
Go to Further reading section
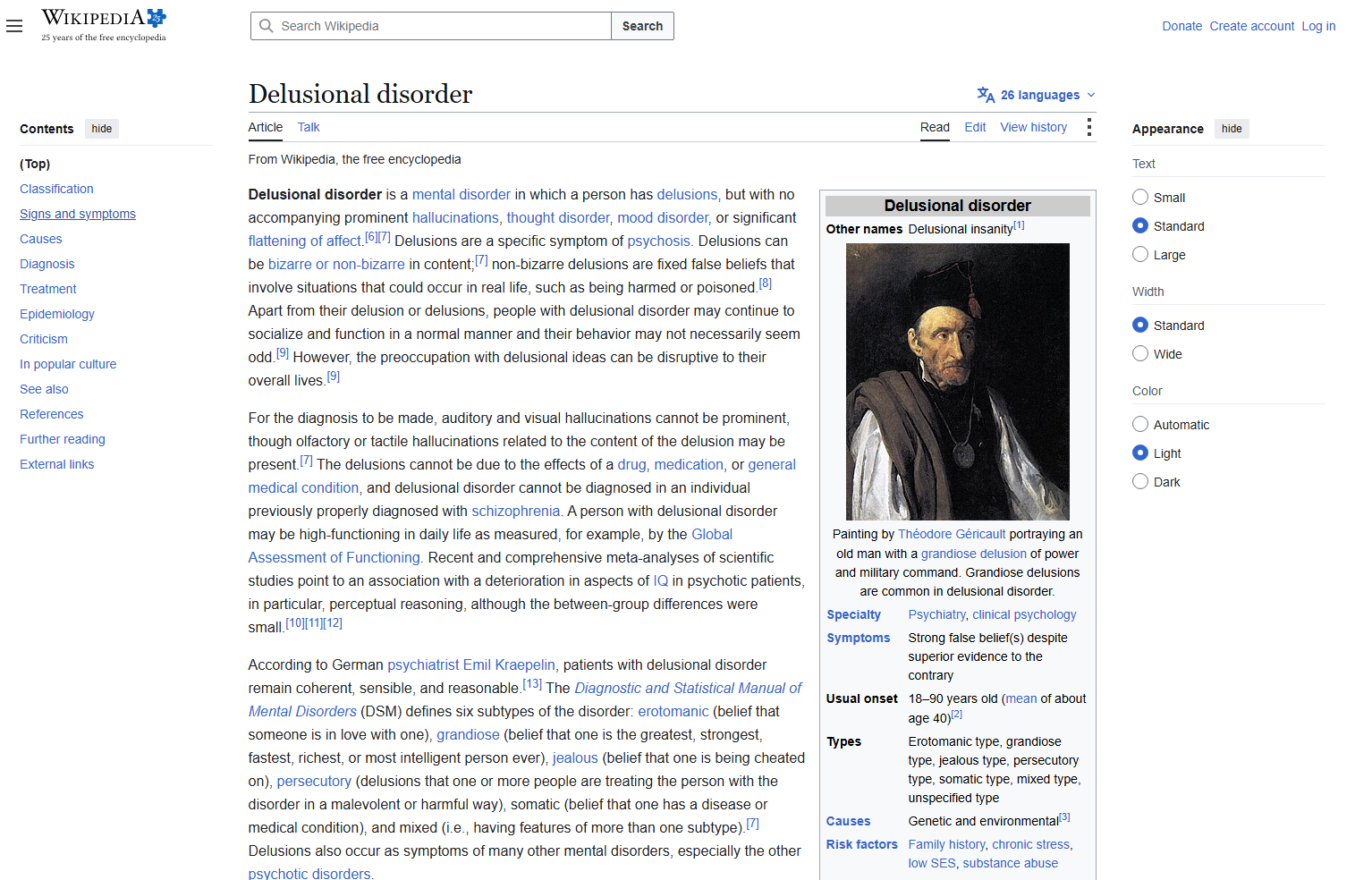(63, 439)
